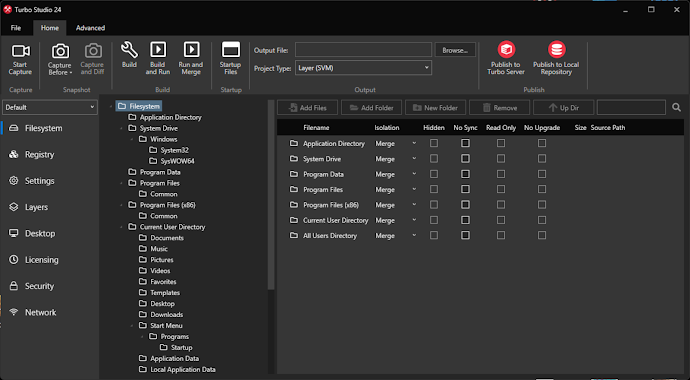Toggle No Upgrade checkbox for Program Files row

(542, 190)
